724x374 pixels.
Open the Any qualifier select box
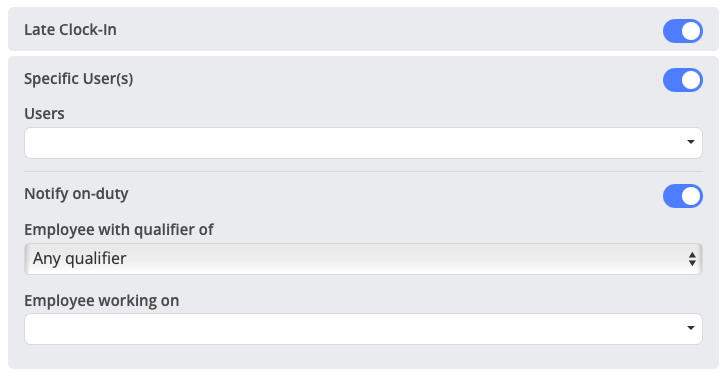coord(363,259)
